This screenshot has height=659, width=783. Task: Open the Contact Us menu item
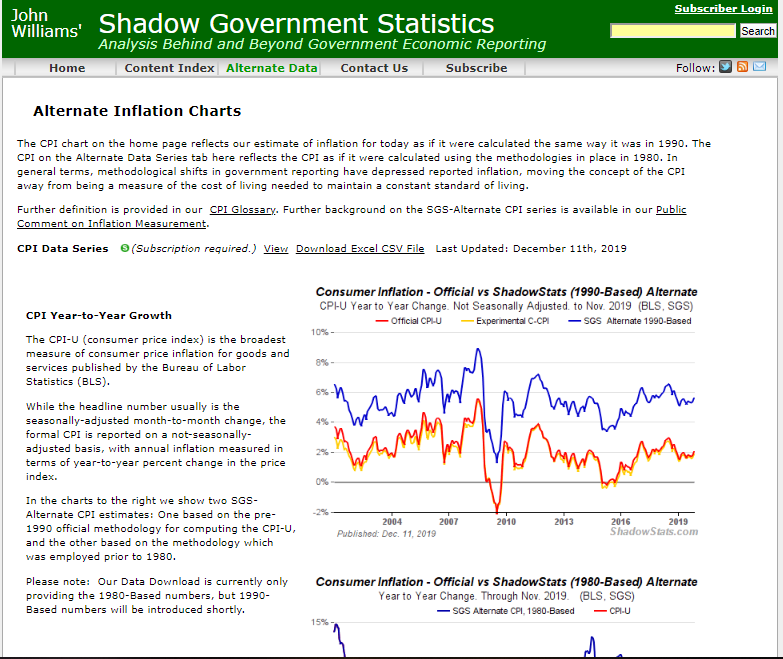374,68
